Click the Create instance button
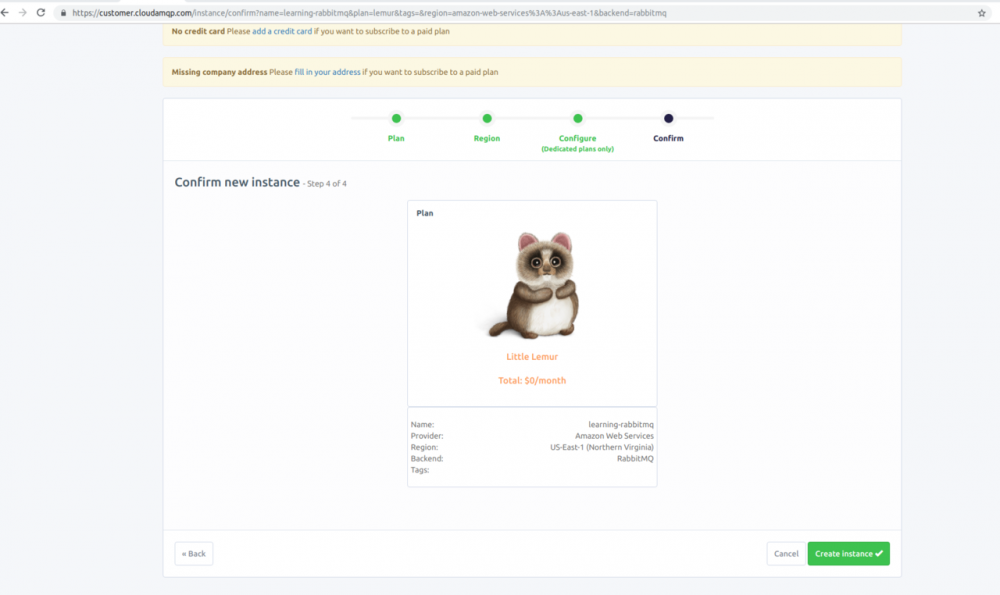The width and height of the screenshot is (1000, 595). tap(848, 553)
